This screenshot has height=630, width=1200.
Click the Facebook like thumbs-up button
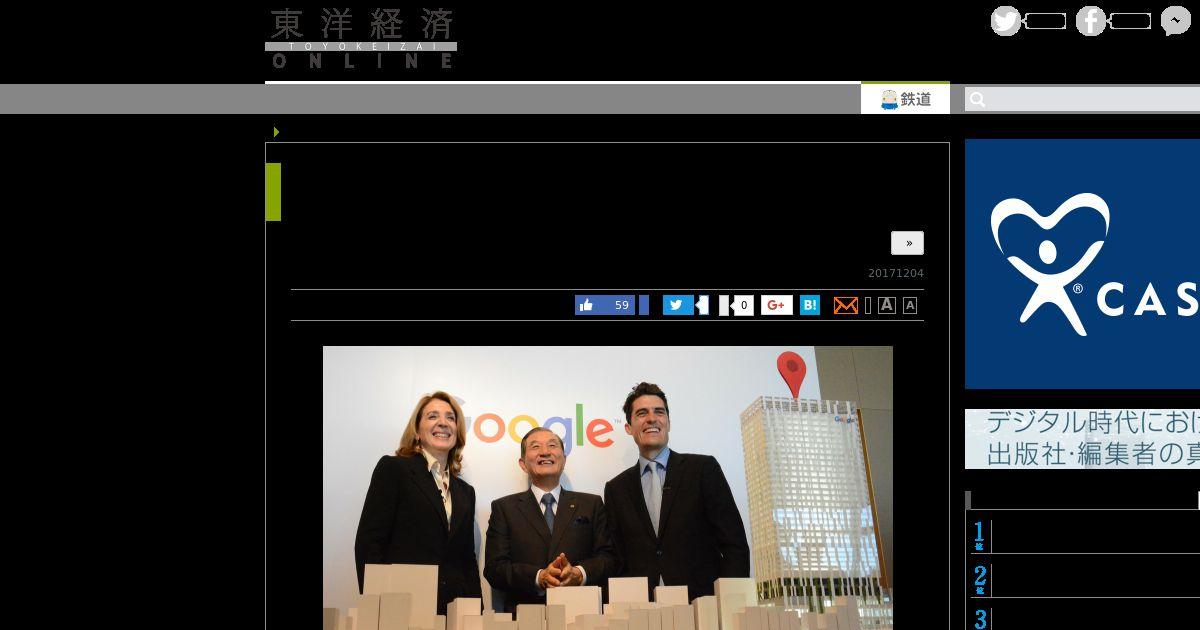tap(605, 305)
